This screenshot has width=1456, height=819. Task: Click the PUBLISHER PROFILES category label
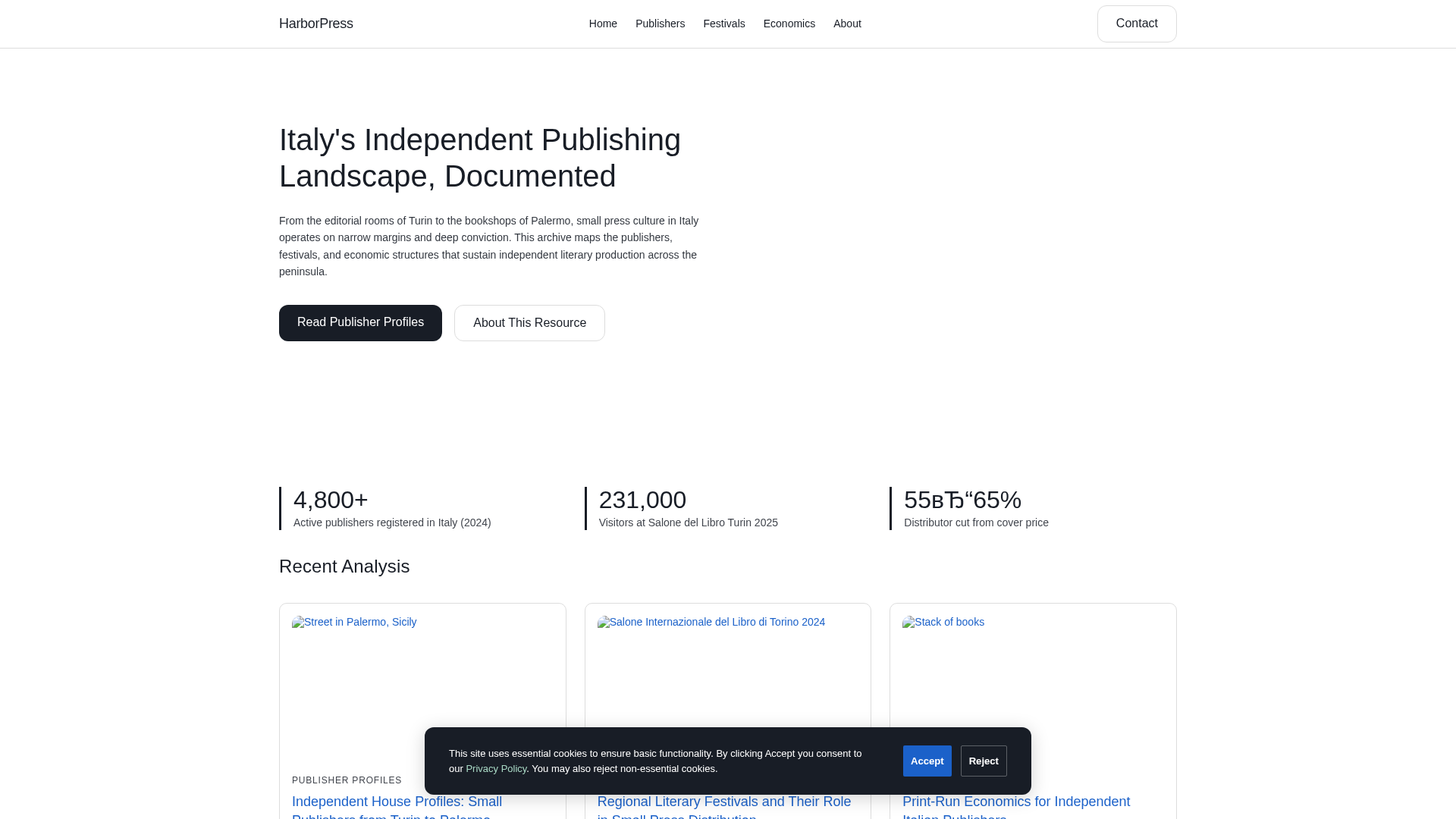pos(347,780)
